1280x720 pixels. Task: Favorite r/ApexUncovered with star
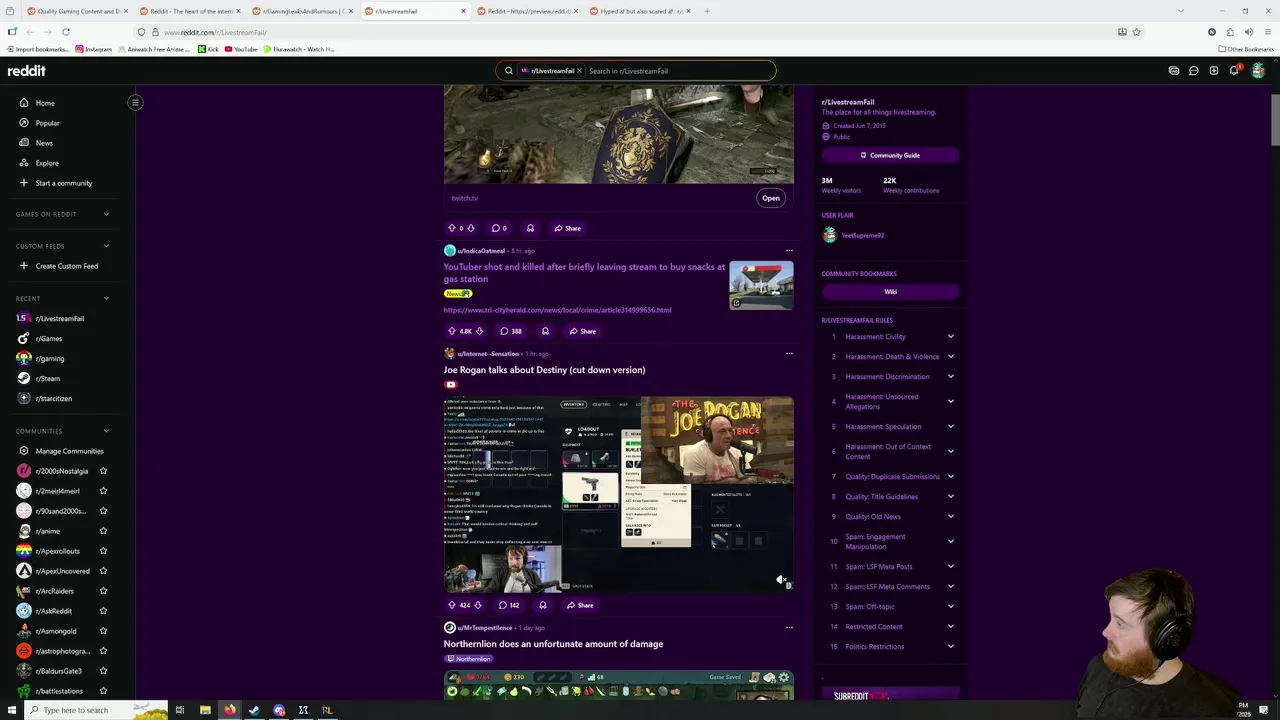[103, 571]
